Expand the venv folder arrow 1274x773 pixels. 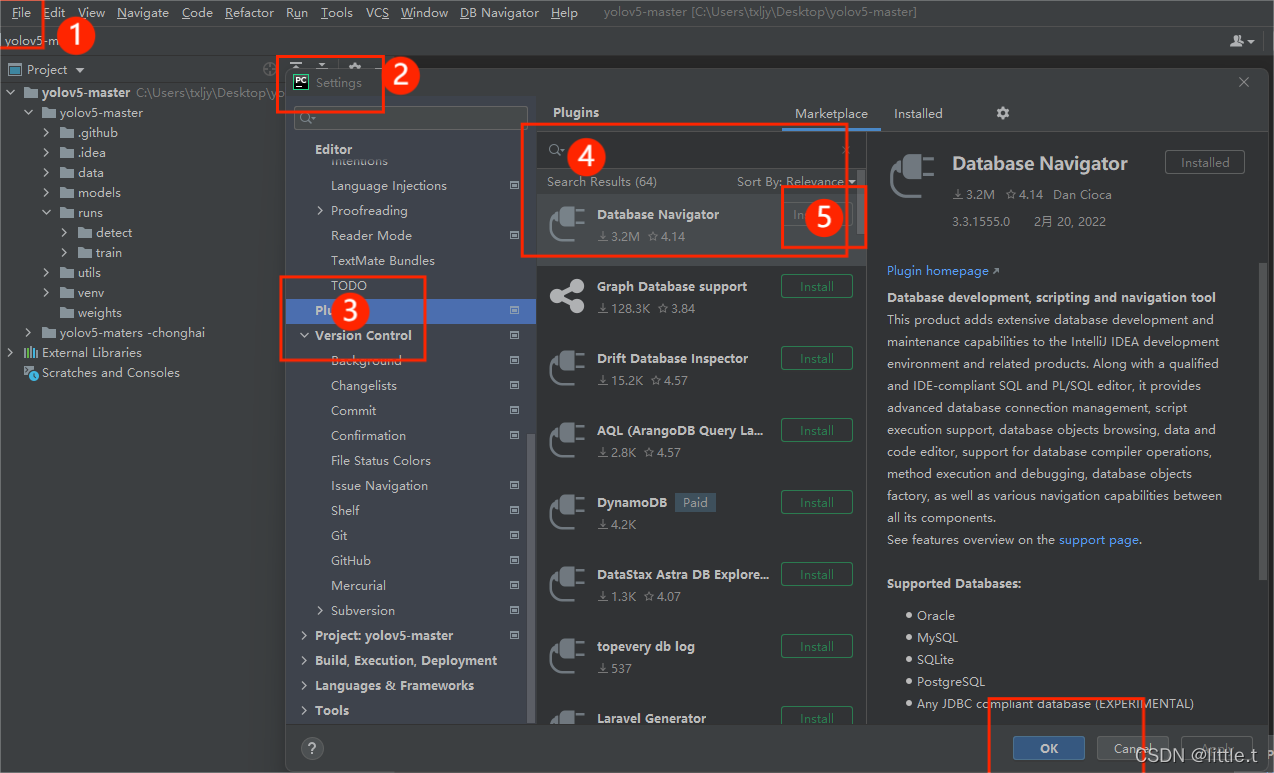(x=47, y=293)
